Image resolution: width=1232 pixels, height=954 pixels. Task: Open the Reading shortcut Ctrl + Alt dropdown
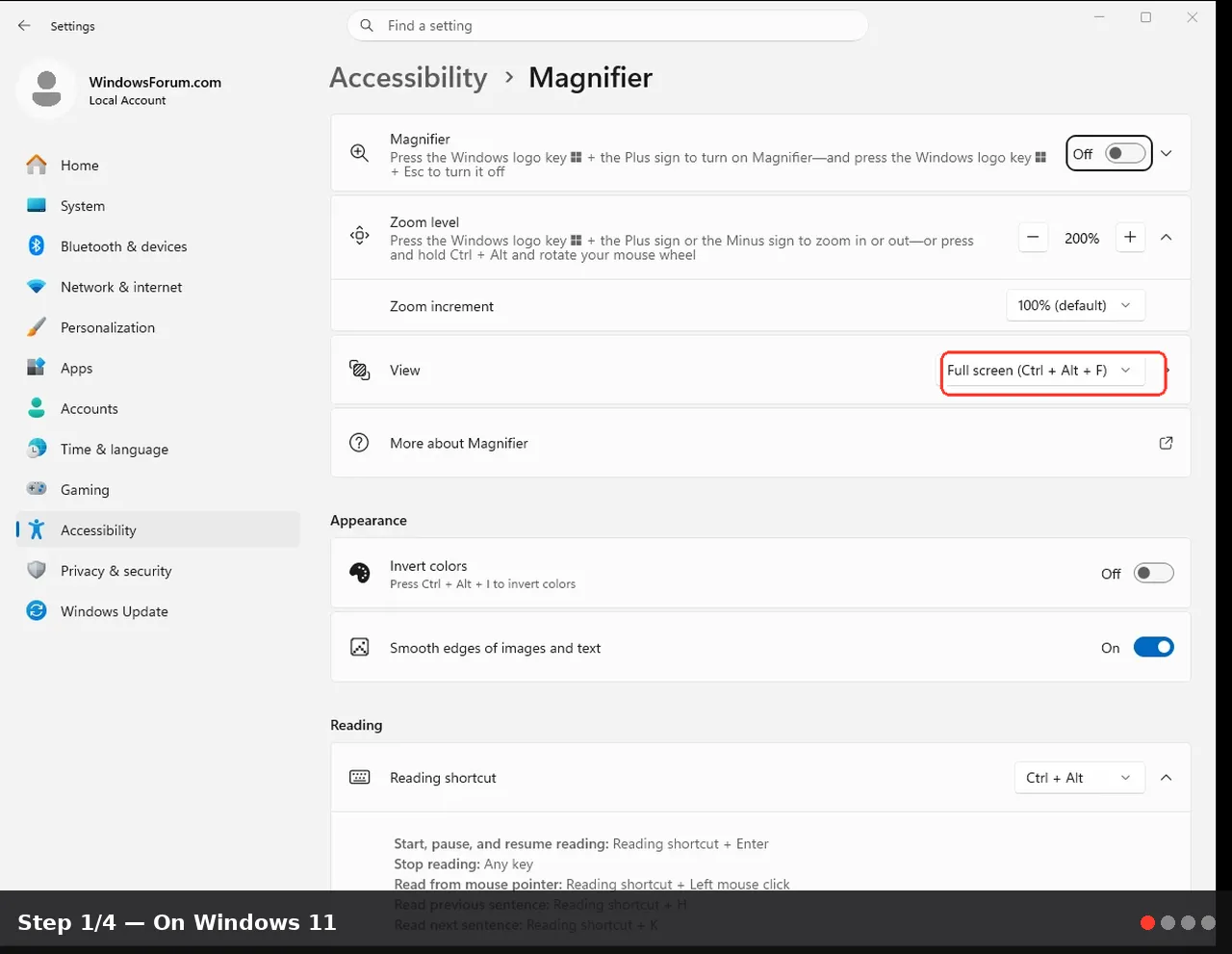(x=1079, y=778)
